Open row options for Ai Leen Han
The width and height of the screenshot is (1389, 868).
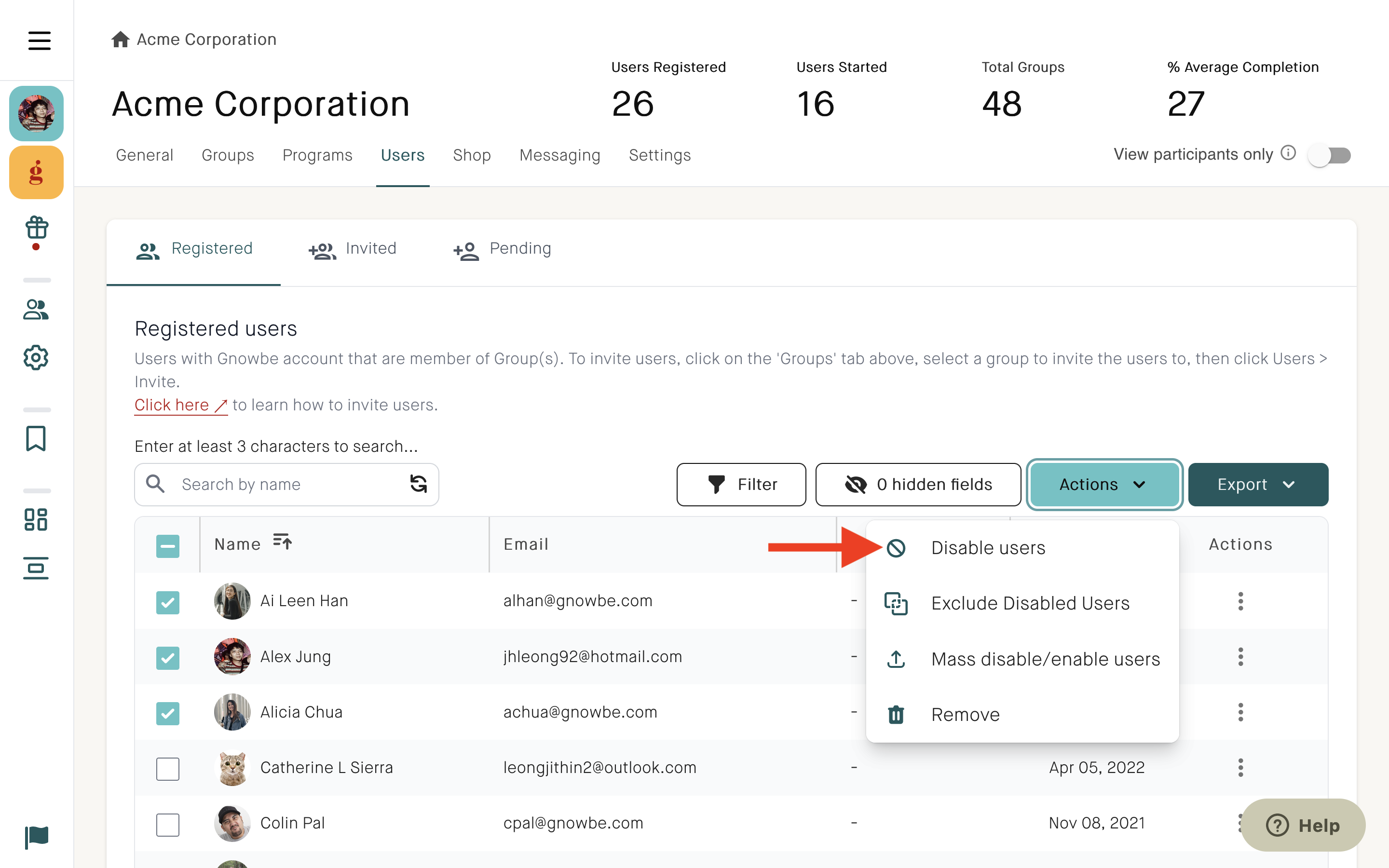(1240, 601)
